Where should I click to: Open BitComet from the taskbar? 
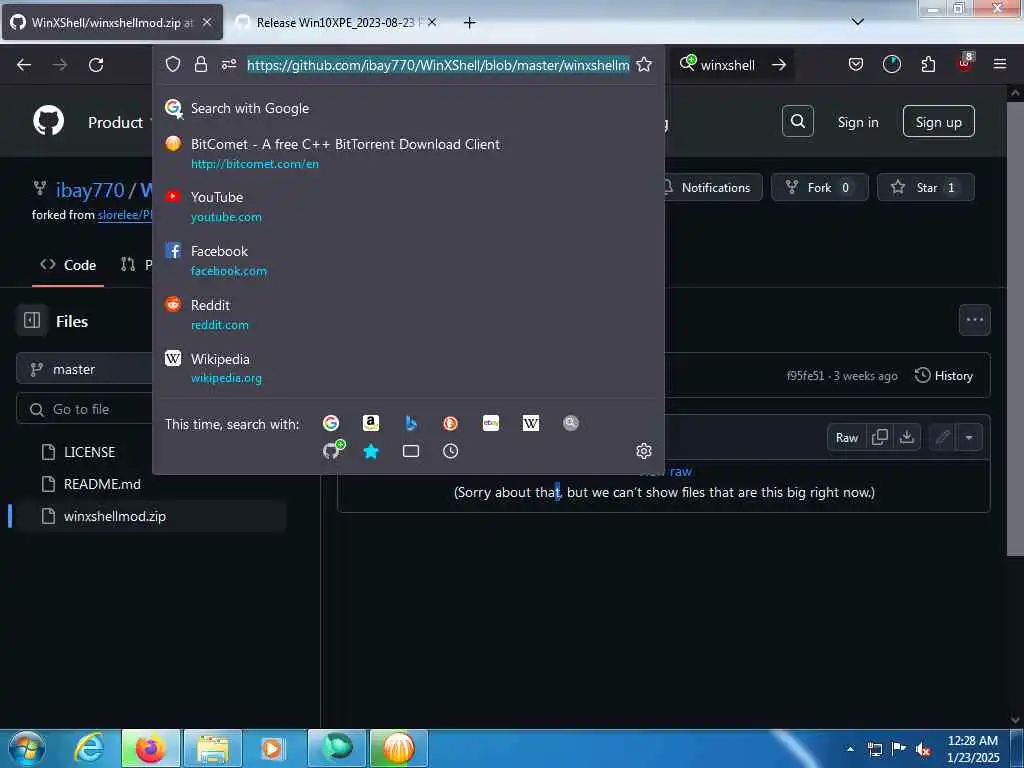point(398,748)
